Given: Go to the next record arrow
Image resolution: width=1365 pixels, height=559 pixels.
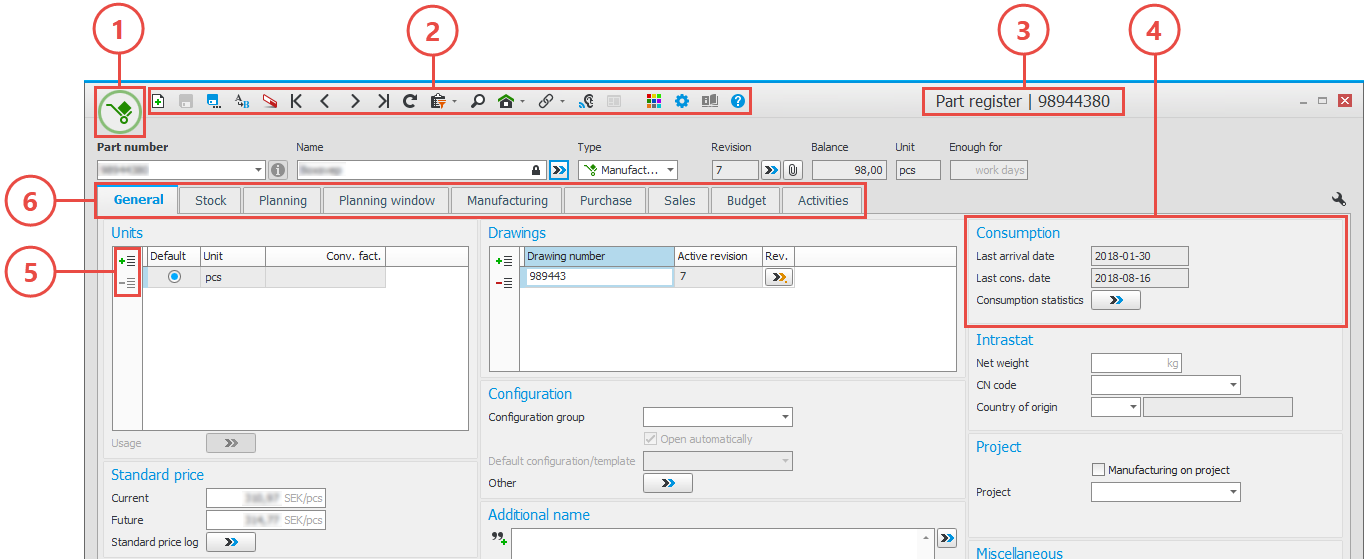Looking at the screenshot, I should [x=354, y=101].
